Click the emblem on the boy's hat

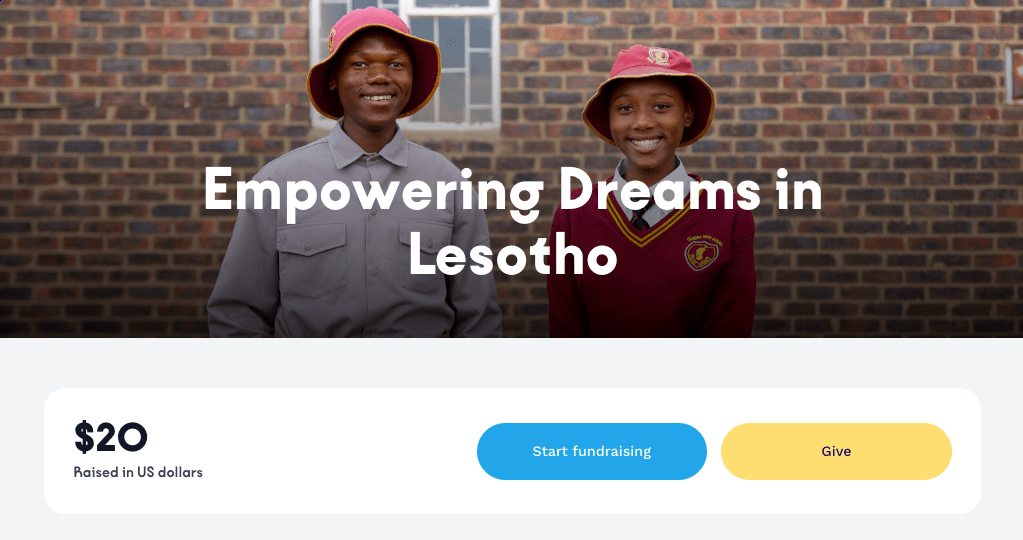coord(332,40)
